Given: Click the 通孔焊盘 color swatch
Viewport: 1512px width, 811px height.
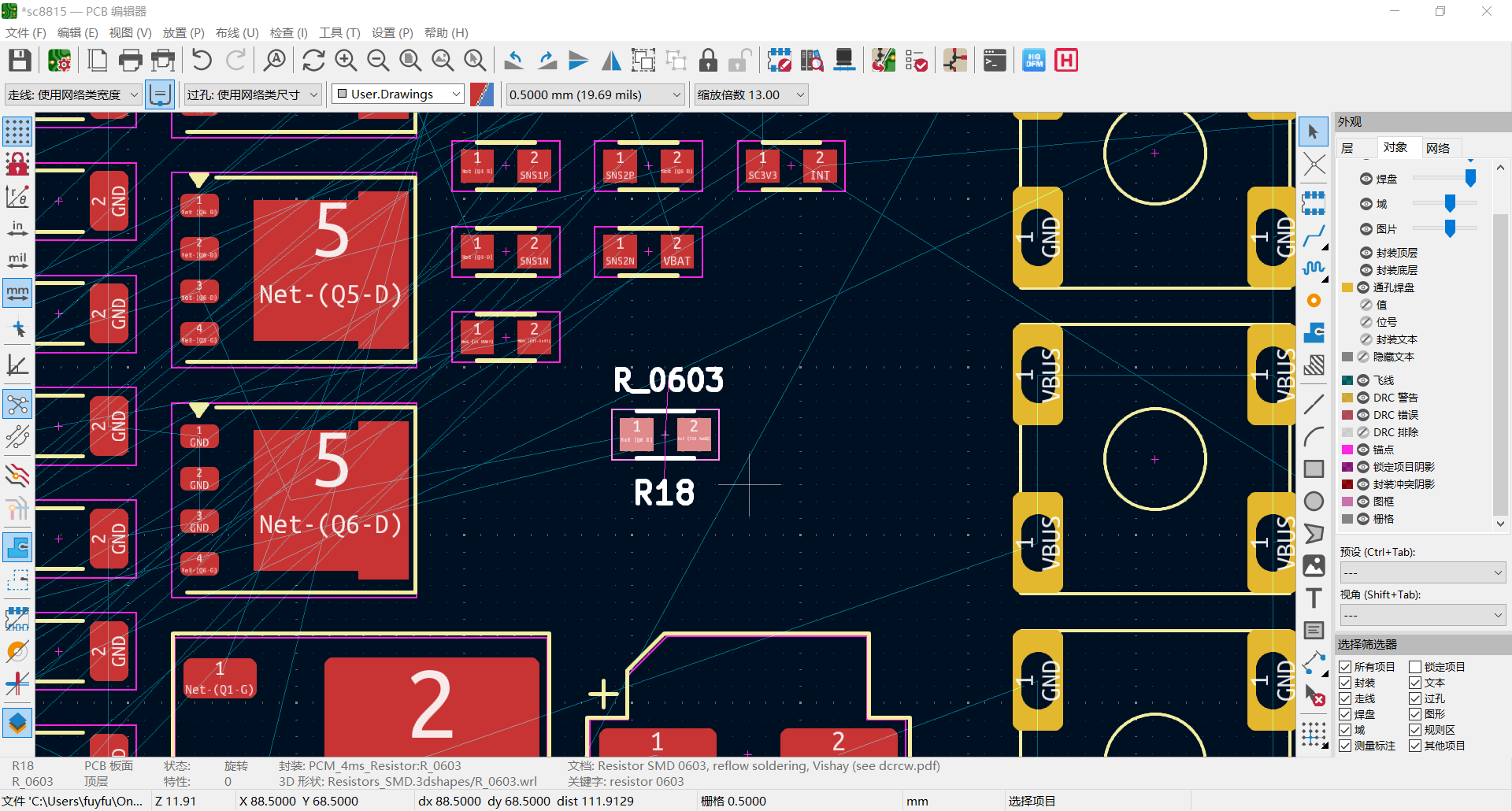Looking at the screenshot, I should 1347,287.
